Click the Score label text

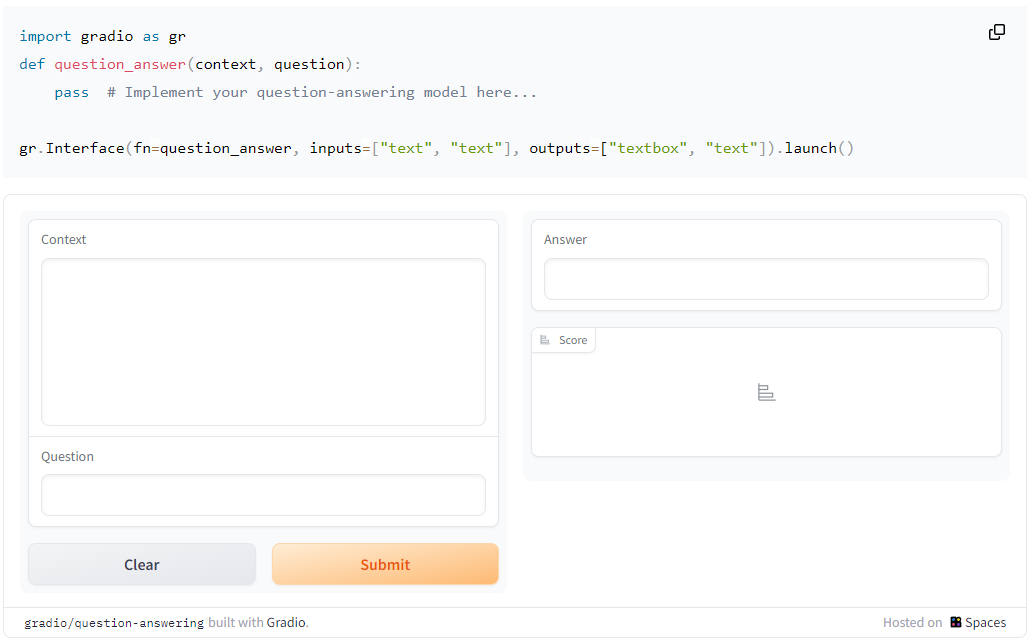coord(573,340)
